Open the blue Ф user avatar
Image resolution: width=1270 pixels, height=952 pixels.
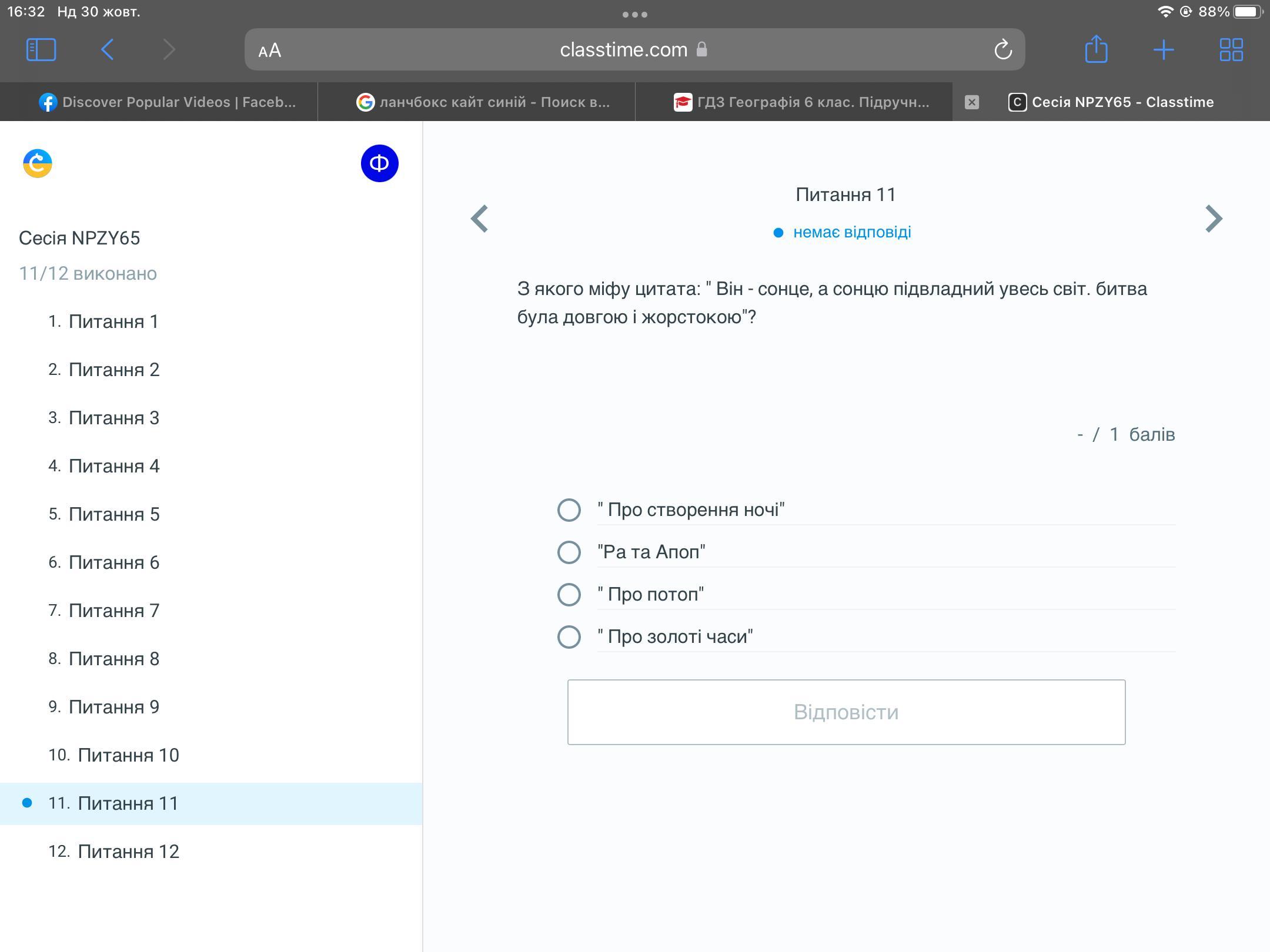[x=379, y=163]
